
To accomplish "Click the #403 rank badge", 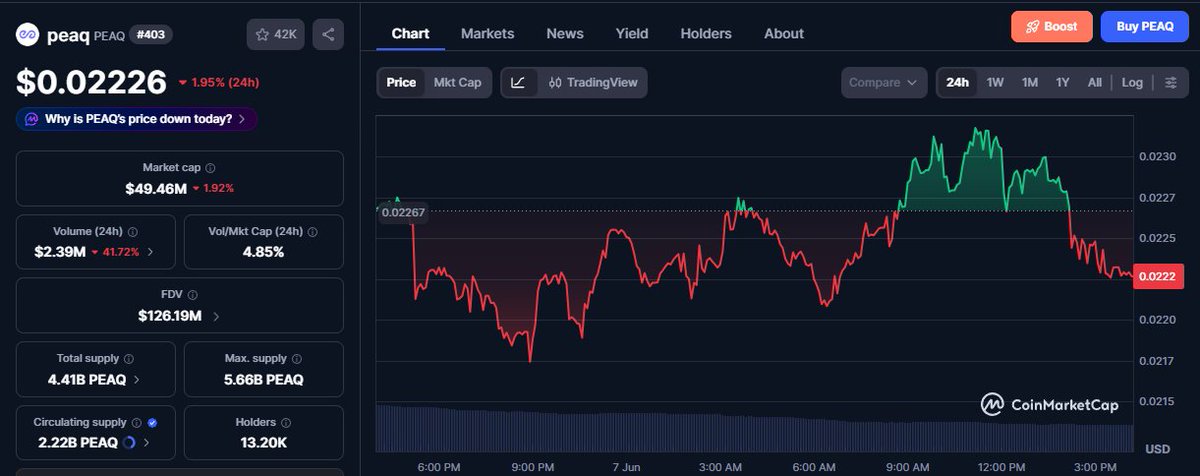I will pyautogui.click(x=152, y=35).
